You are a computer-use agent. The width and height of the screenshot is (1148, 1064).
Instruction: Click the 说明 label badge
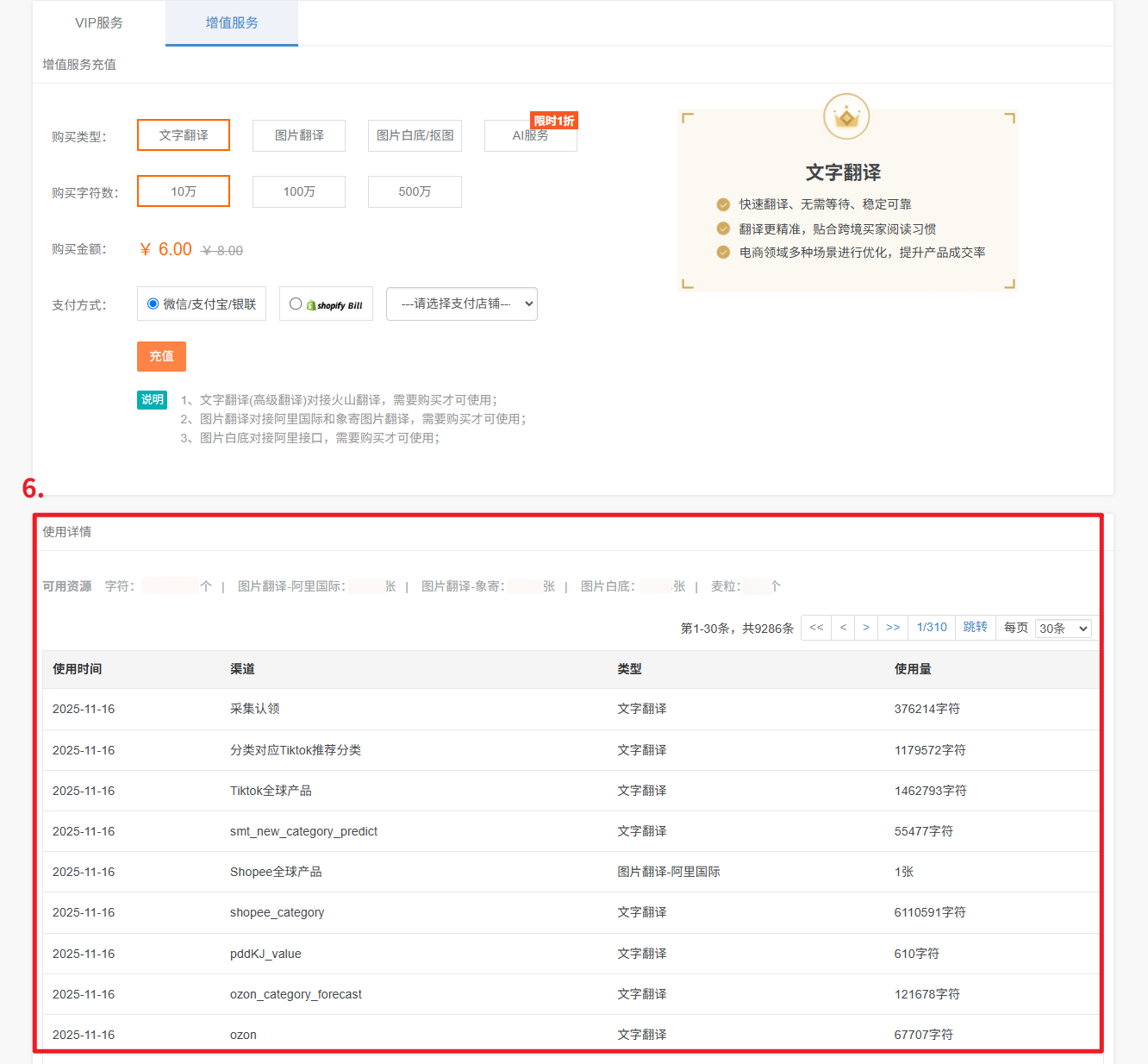pos(152,400)
